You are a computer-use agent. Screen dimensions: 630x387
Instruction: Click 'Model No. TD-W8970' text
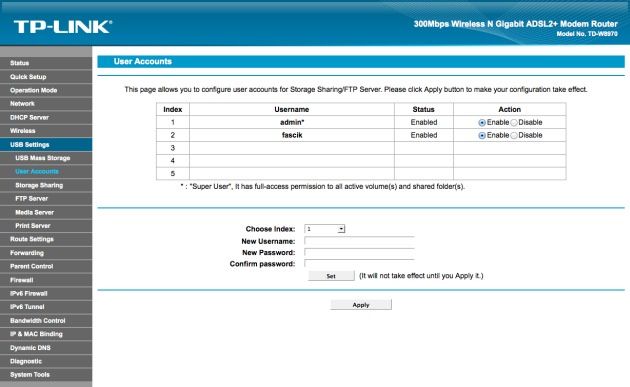coord(587,34)
